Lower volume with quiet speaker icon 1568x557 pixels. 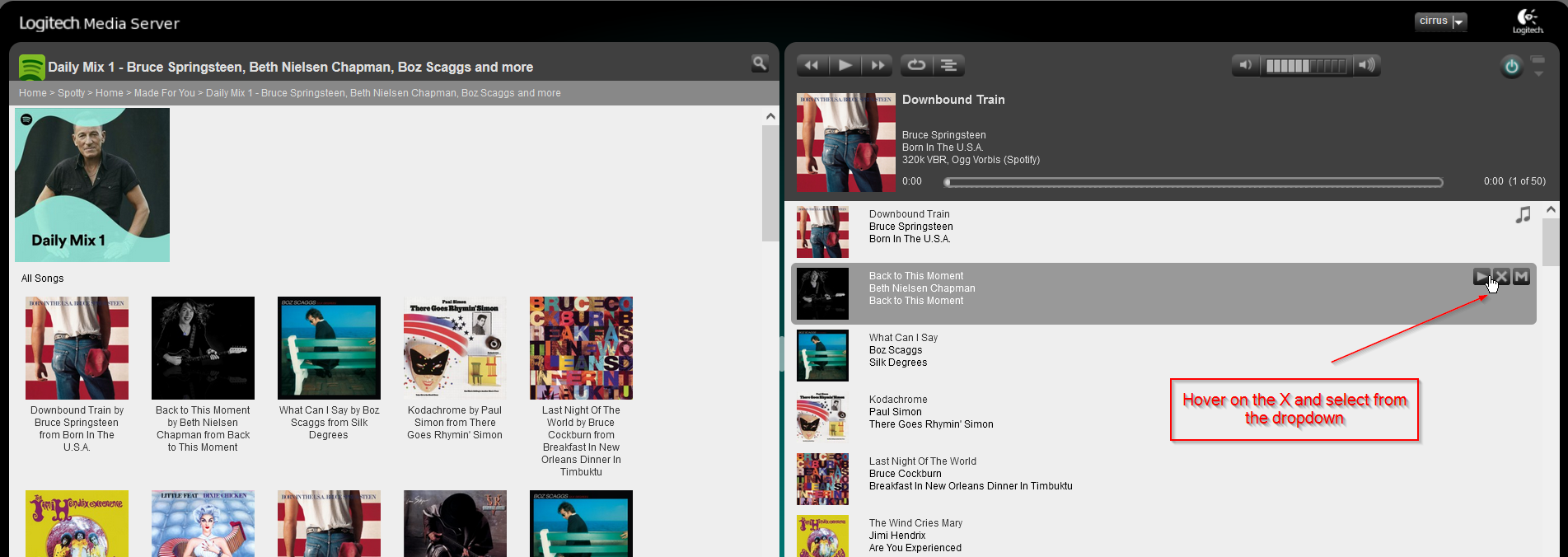coord(1246,65)
